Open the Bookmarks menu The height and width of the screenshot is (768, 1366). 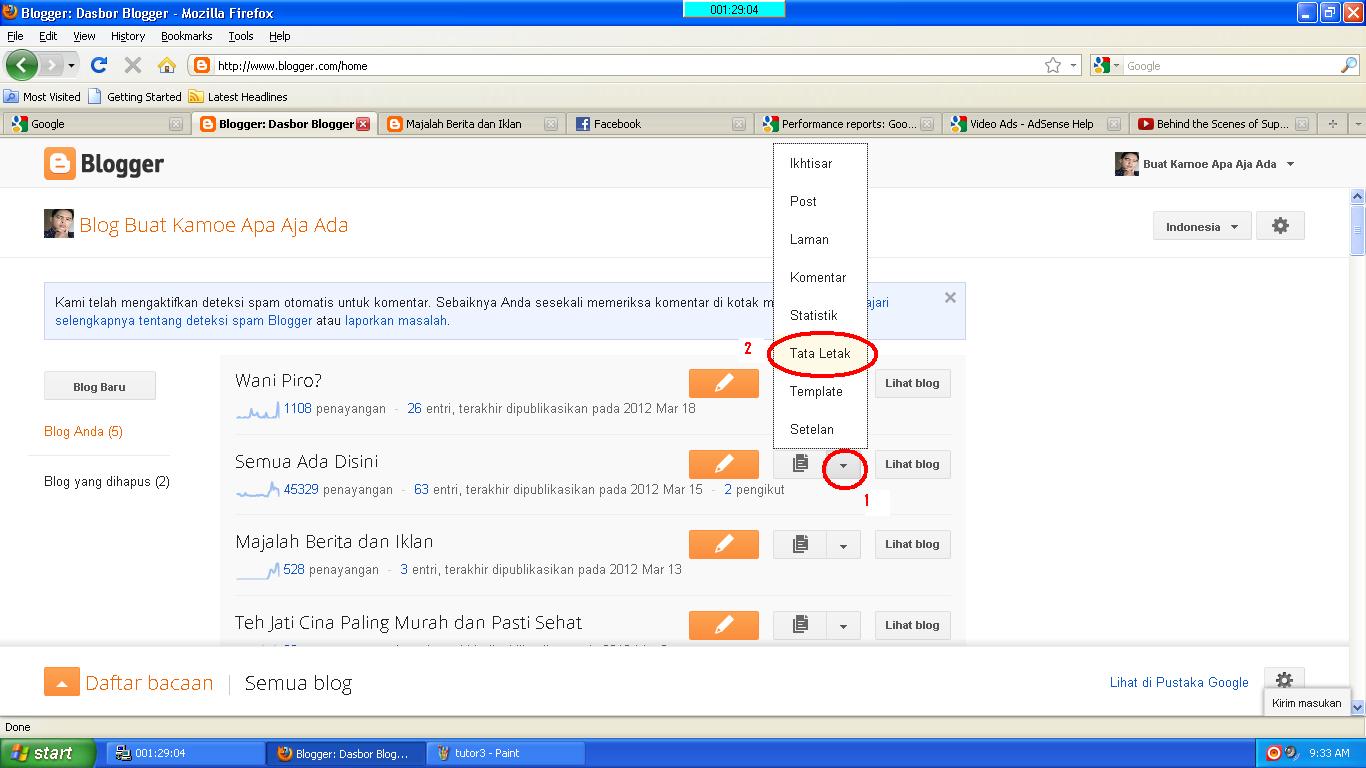pyautogui.click(x=186, y=36)
